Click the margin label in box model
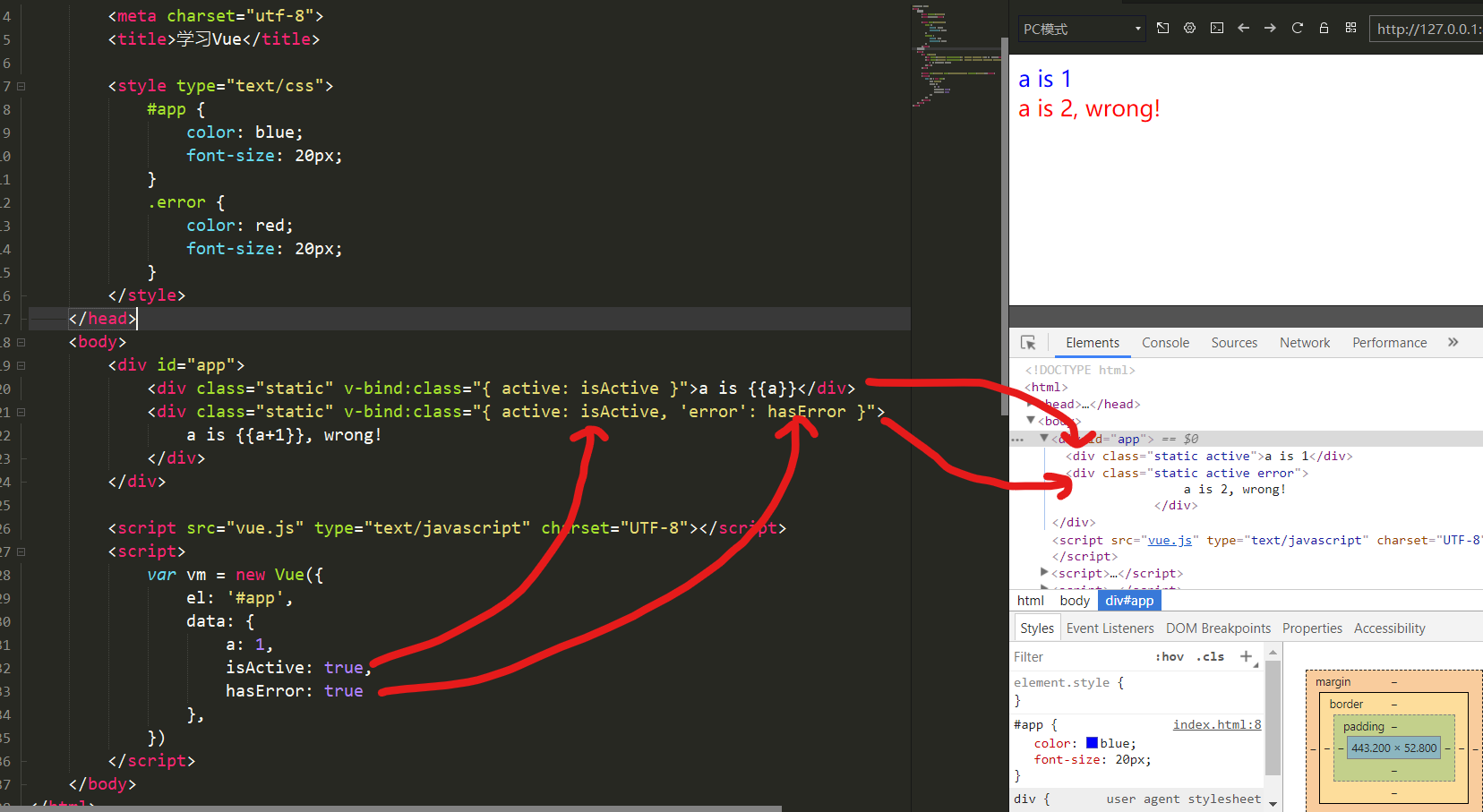Screen dimensions: 1483x812 (1333, 682)
